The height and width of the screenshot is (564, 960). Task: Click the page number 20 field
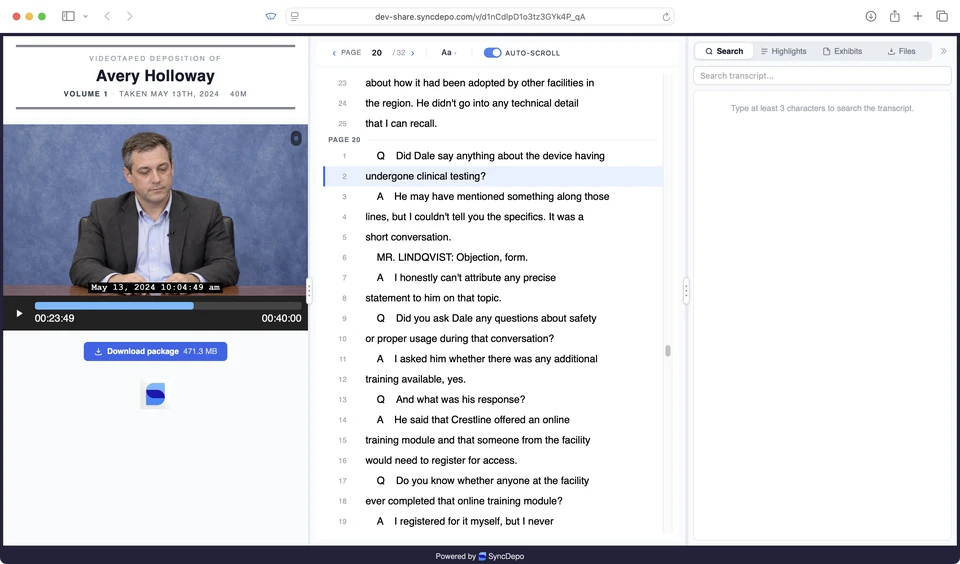click(x=377, y=53)
